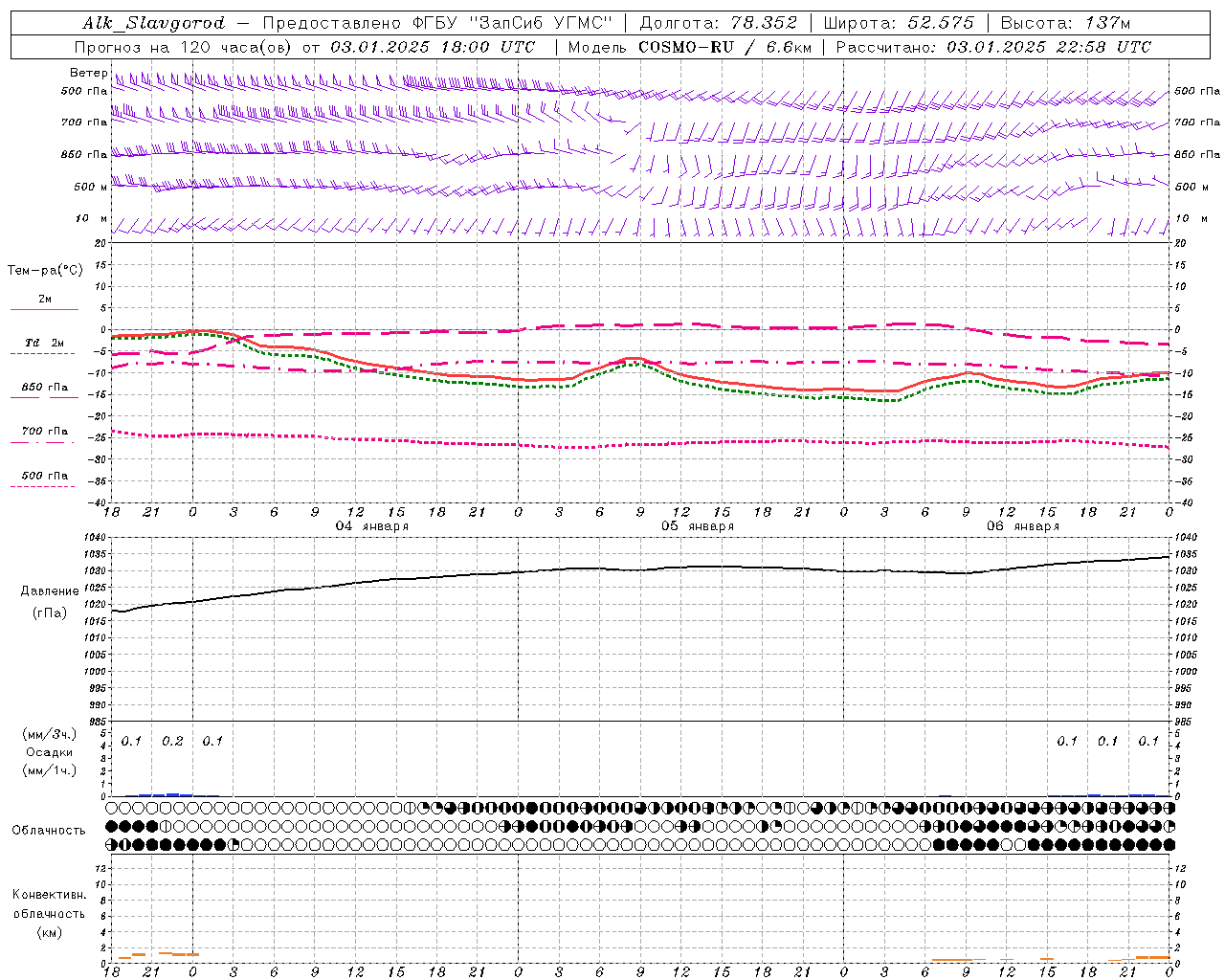1225x980 pixels.
Task: Click the 05 января date label
Action: (x=698, y=526)
